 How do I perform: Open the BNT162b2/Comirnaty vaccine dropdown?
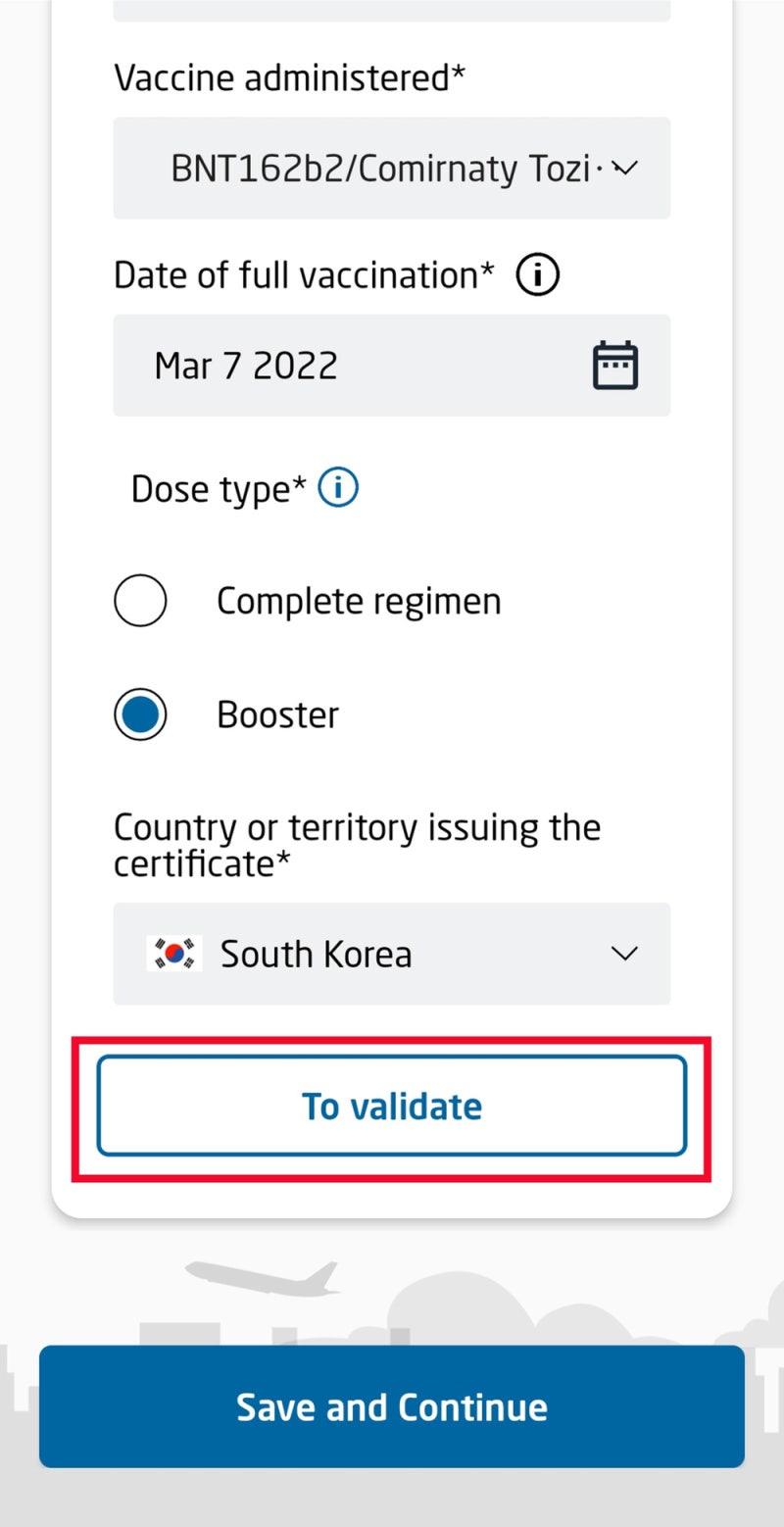[x=382, y=169]
